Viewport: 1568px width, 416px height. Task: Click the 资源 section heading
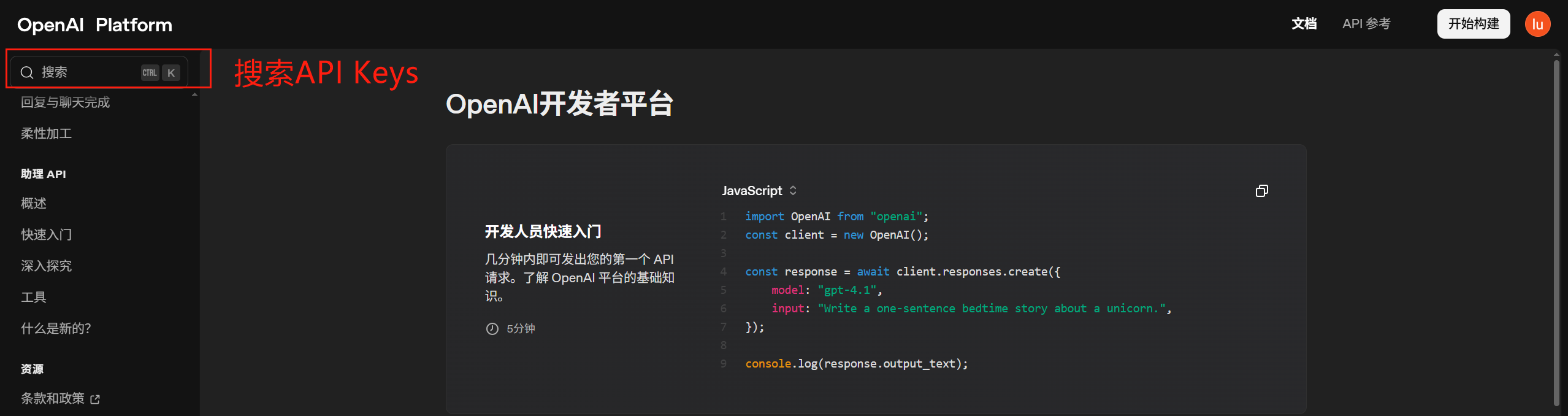click(32, 369)
